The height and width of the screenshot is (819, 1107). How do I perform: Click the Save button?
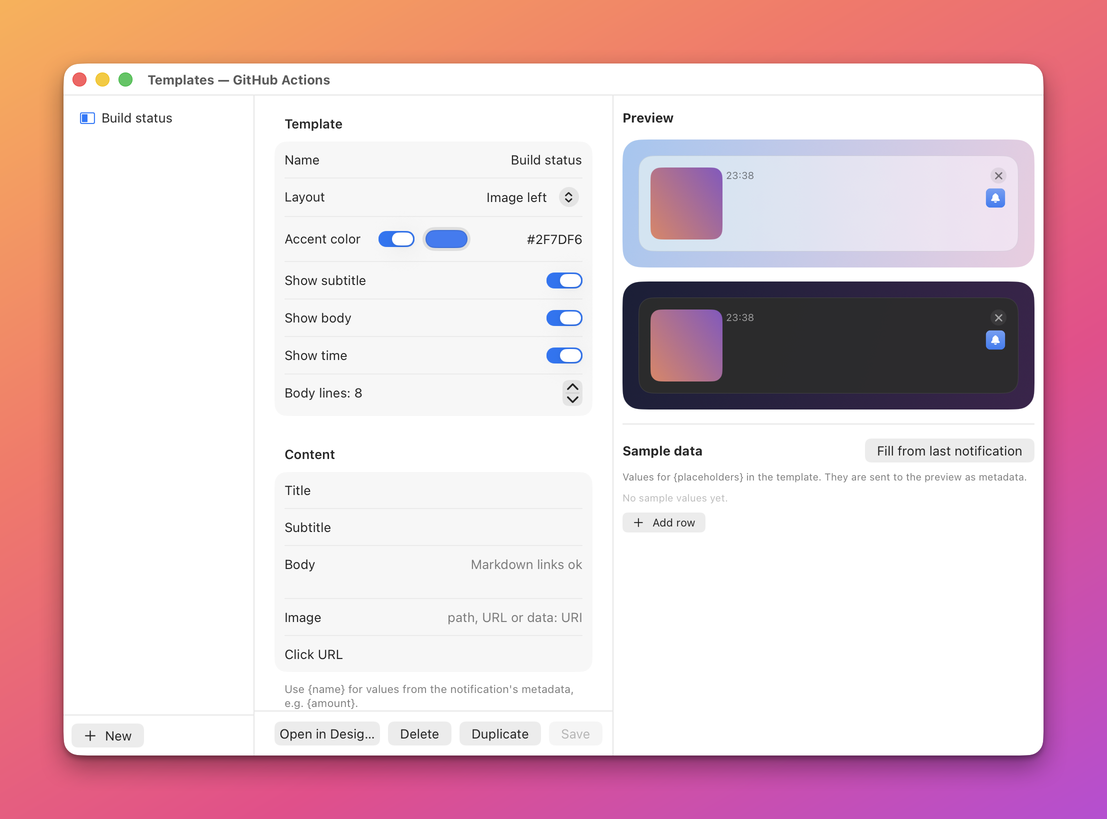[575, 734]
